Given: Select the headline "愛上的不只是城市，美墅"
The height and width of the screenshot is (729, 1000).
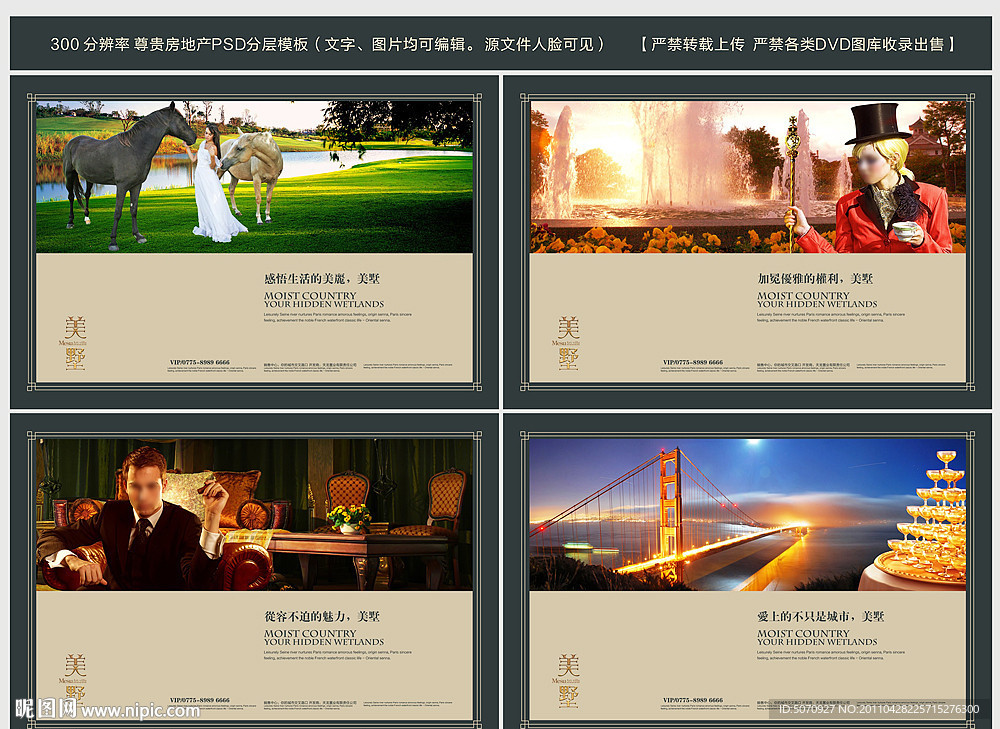Looking at the screenshot, I should coord(820,616).
